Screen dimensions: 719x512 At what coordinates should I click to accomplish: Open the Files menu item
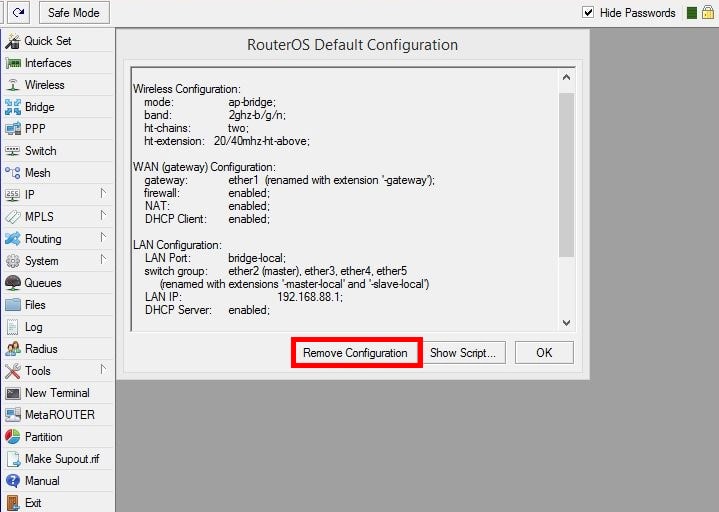pos(35,305)
